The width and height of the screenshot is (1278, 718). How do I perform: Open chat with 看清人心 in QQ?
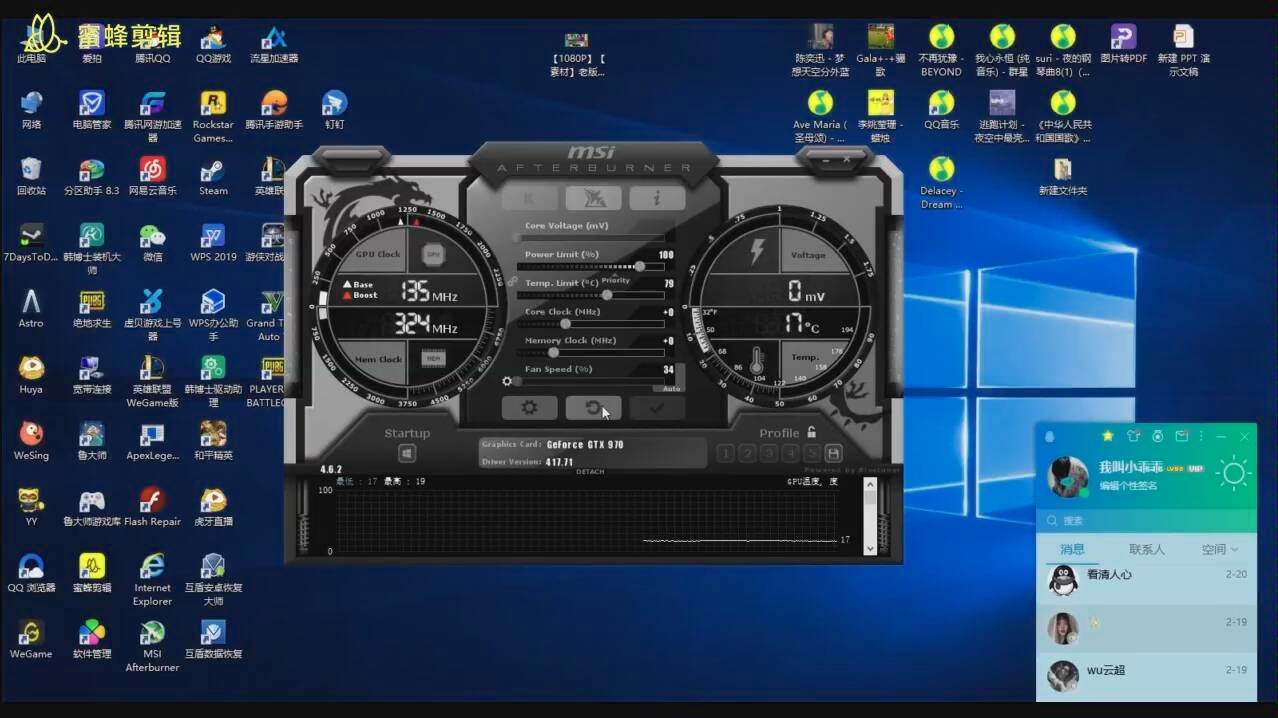(x=1146, y=580)
